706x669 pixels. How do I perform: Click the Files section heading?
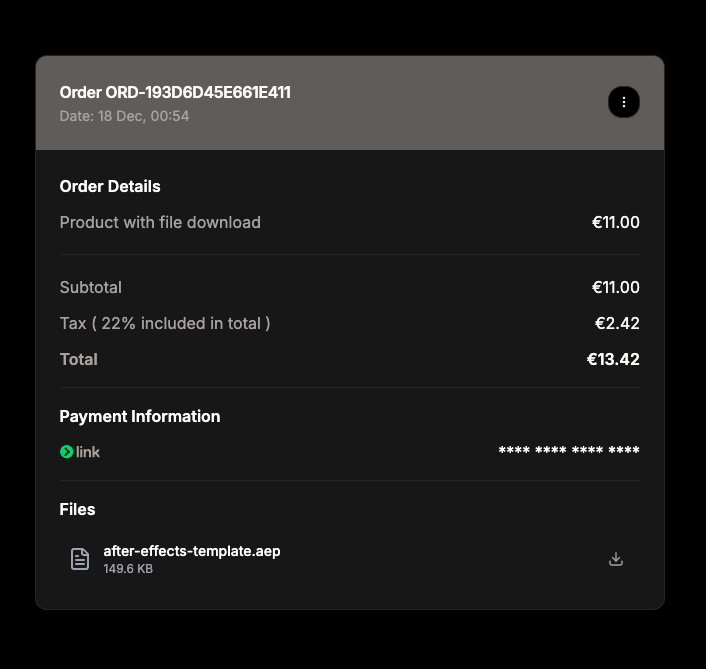point(77,509)
